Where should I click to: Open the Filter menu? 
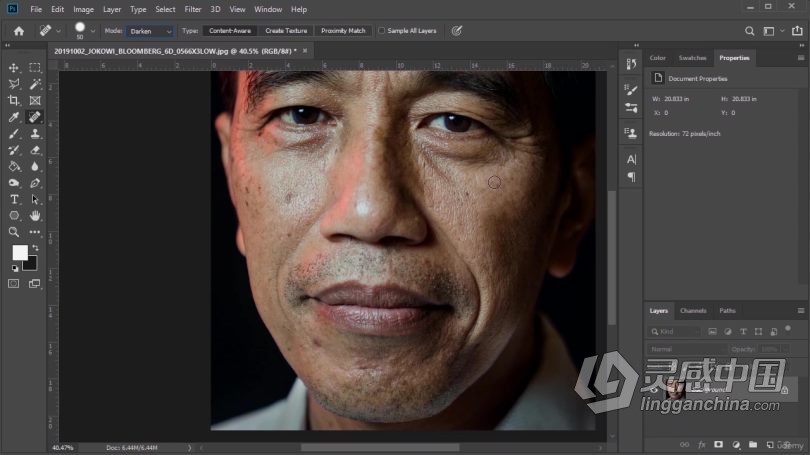pos(193,9)
